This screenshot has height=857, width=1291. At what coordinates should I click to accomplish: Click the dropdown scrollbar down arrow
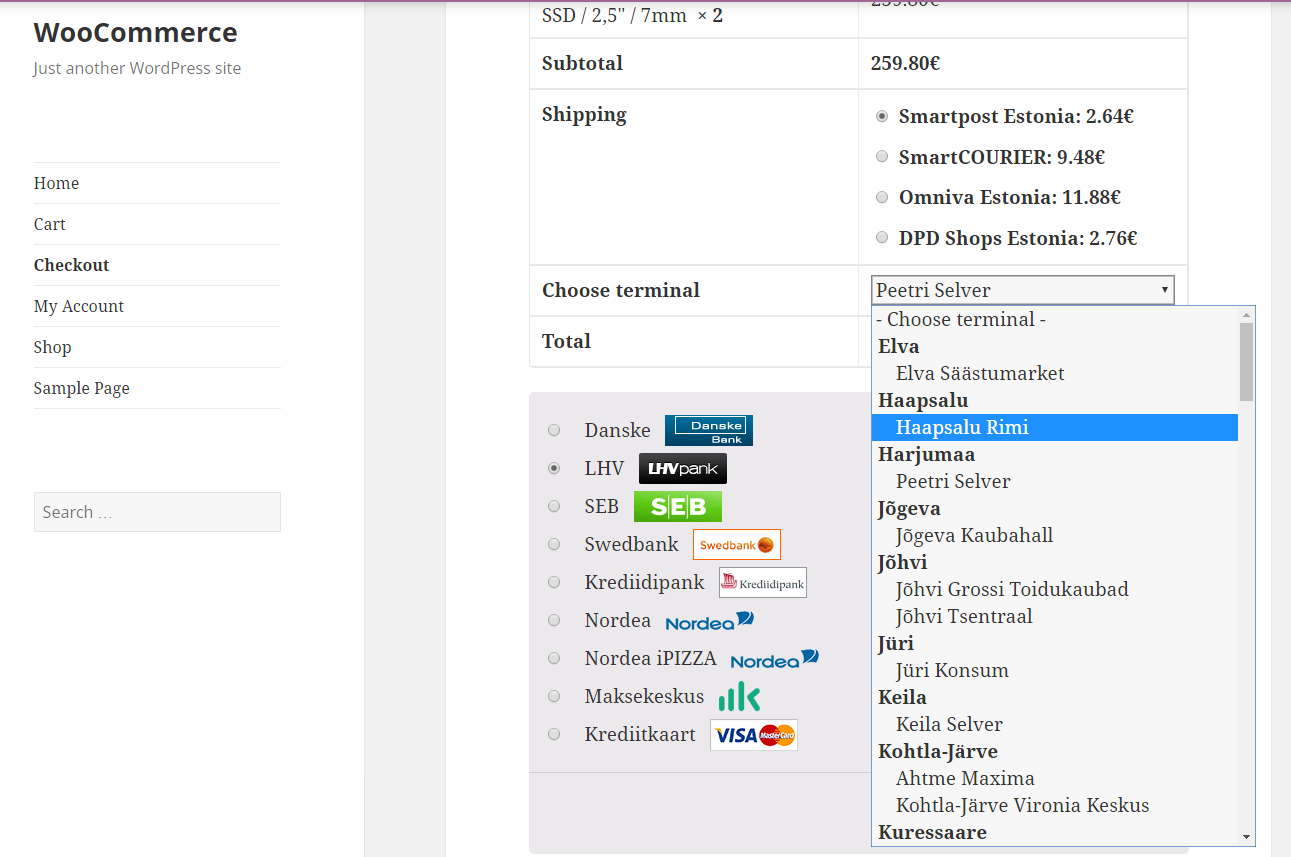(1246, 836)
